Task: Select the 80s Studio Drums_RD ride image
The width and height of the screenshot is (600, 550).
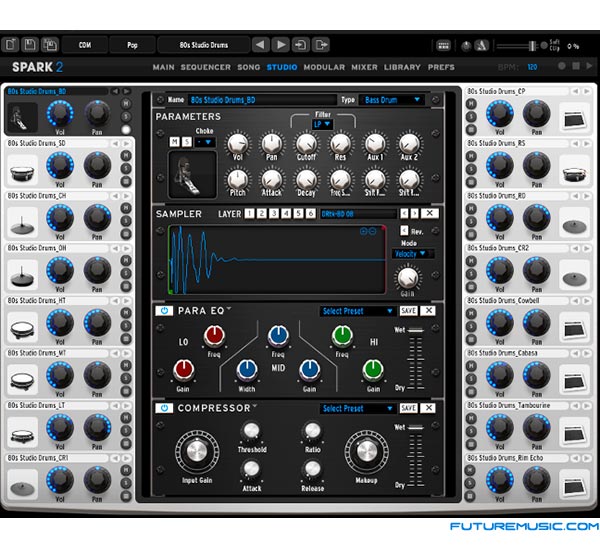Action: click(574, 223)
